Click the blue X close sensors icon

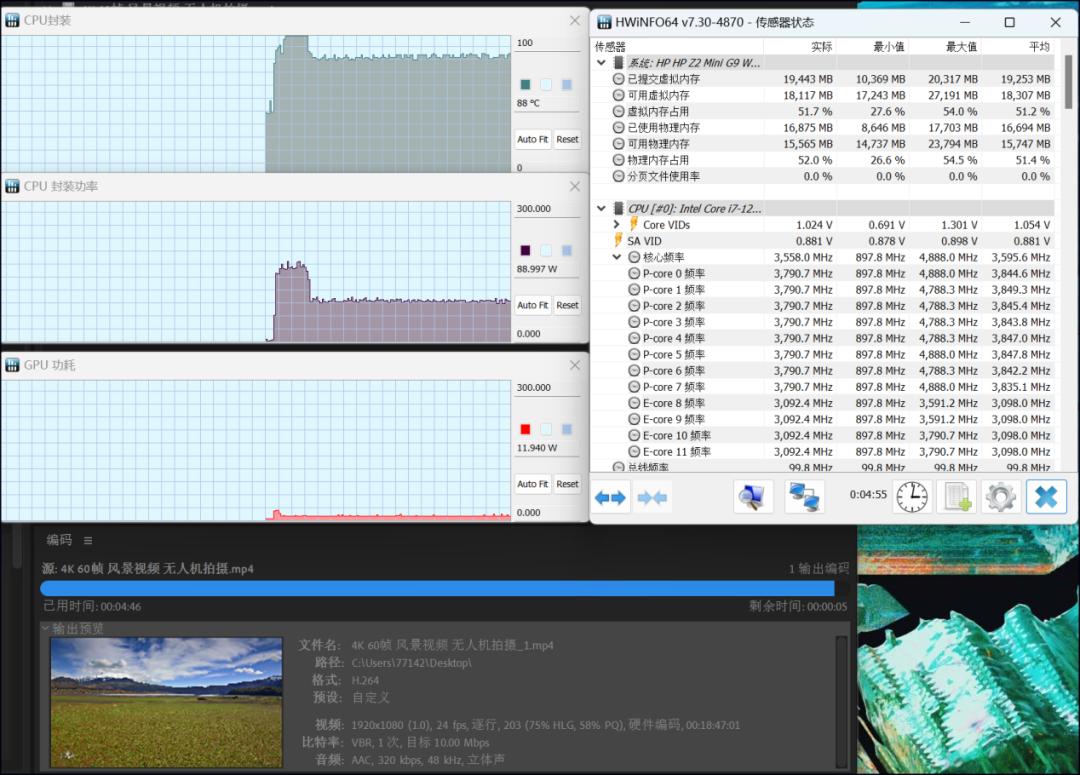pyautogui.click(x=1045, y=497)
